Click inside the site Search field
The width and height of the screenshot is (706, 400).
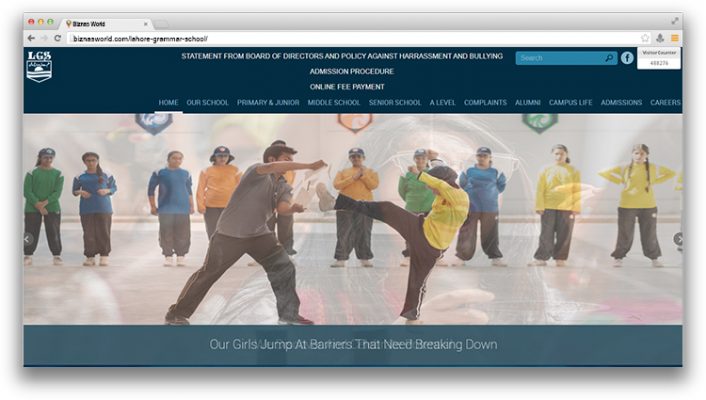click(558, 58)
